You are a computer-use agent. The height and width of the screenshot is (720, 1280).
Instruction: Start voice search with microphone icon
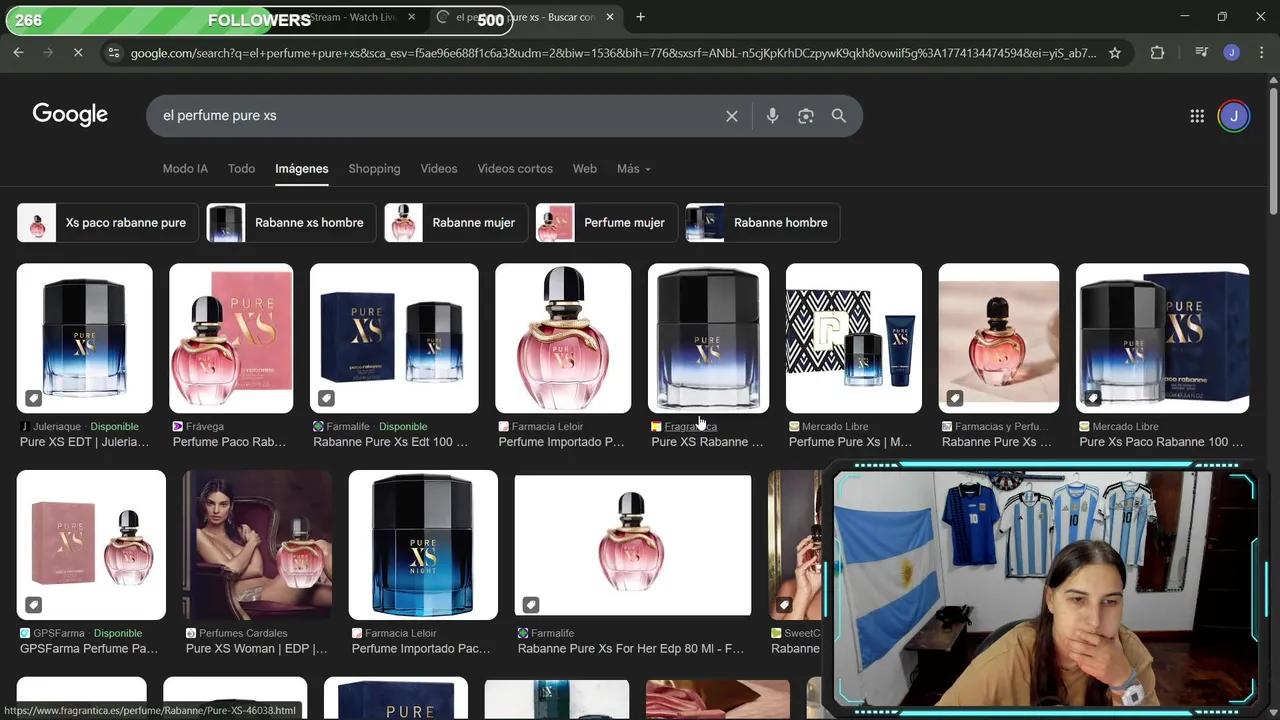point(772,116)
